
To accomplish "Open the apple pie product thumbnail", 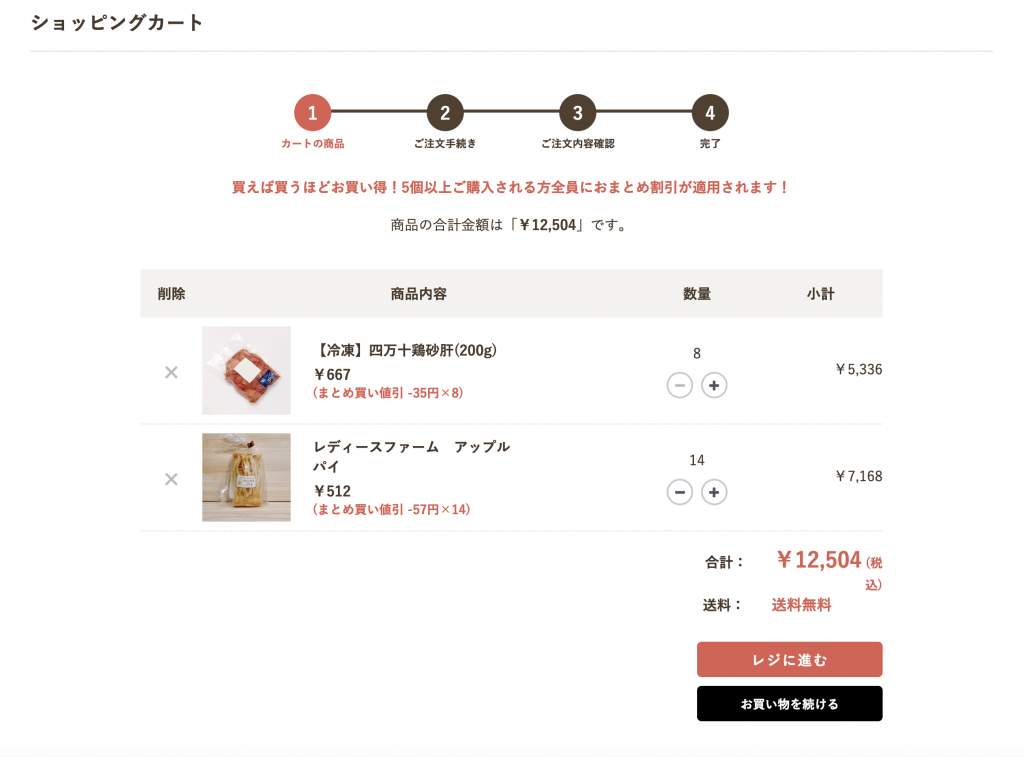I will click(x=246, y=477).
